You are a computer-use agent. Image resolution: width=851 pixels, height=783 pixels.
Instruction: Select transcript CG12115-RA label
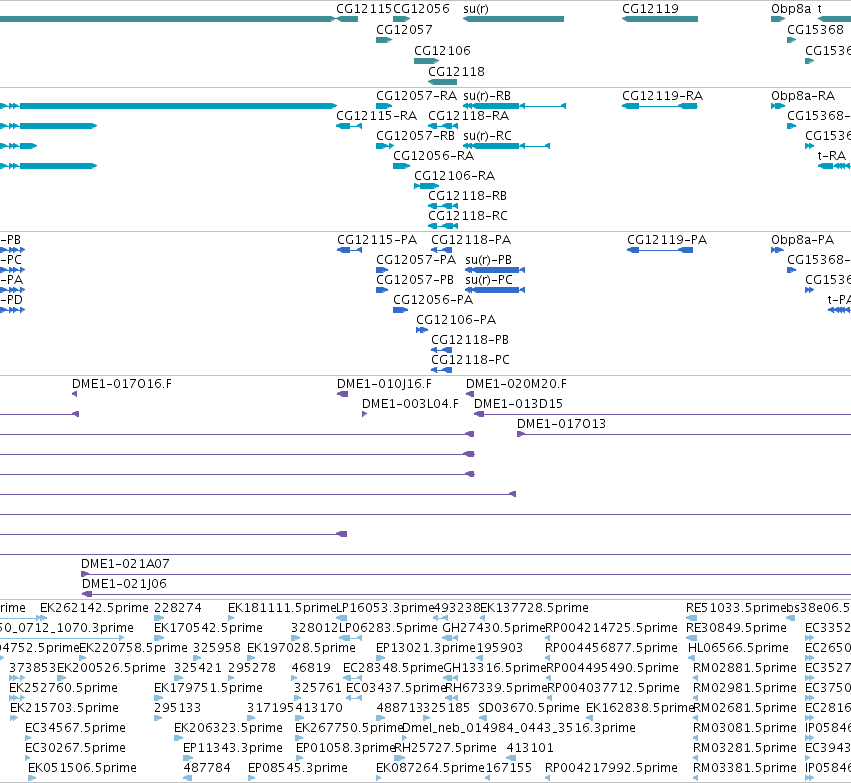[x=376, y=116]
